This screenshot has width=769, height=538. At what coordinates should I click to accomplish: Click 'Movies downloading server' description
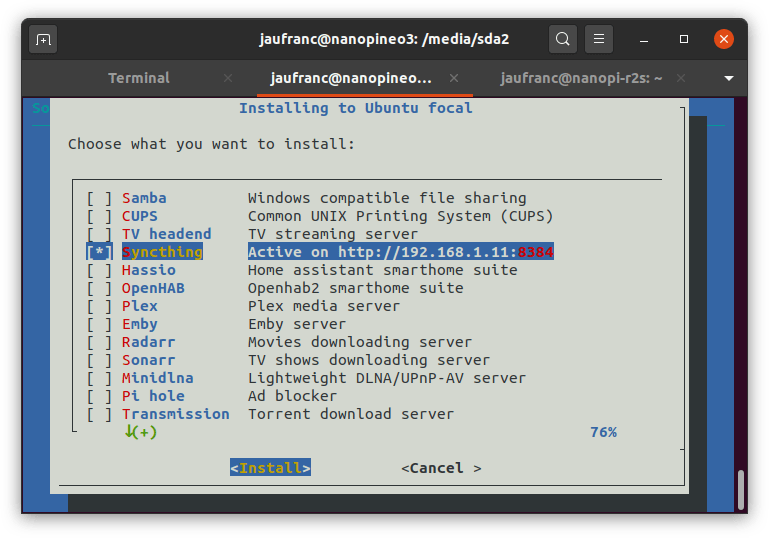pyautogui.click(x=360, y=342)
